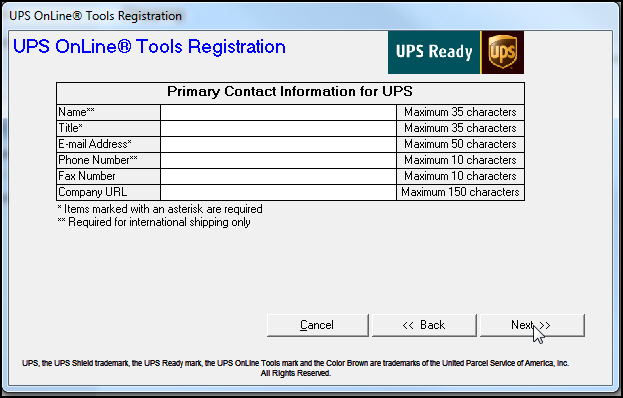This screenshot has width=623, height=398.
Task: Click the 'Name**' label
Action: (76, 112)
